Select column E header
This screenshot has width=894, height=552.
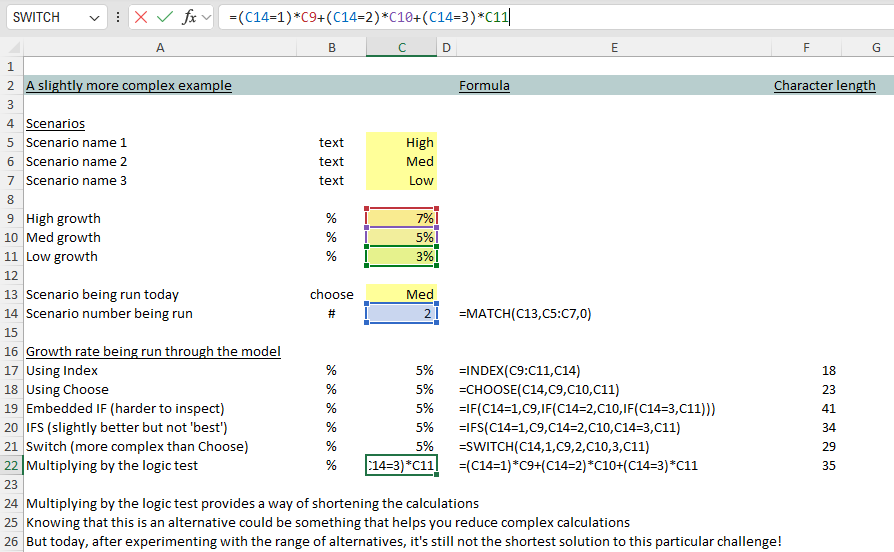click(613, 48)
